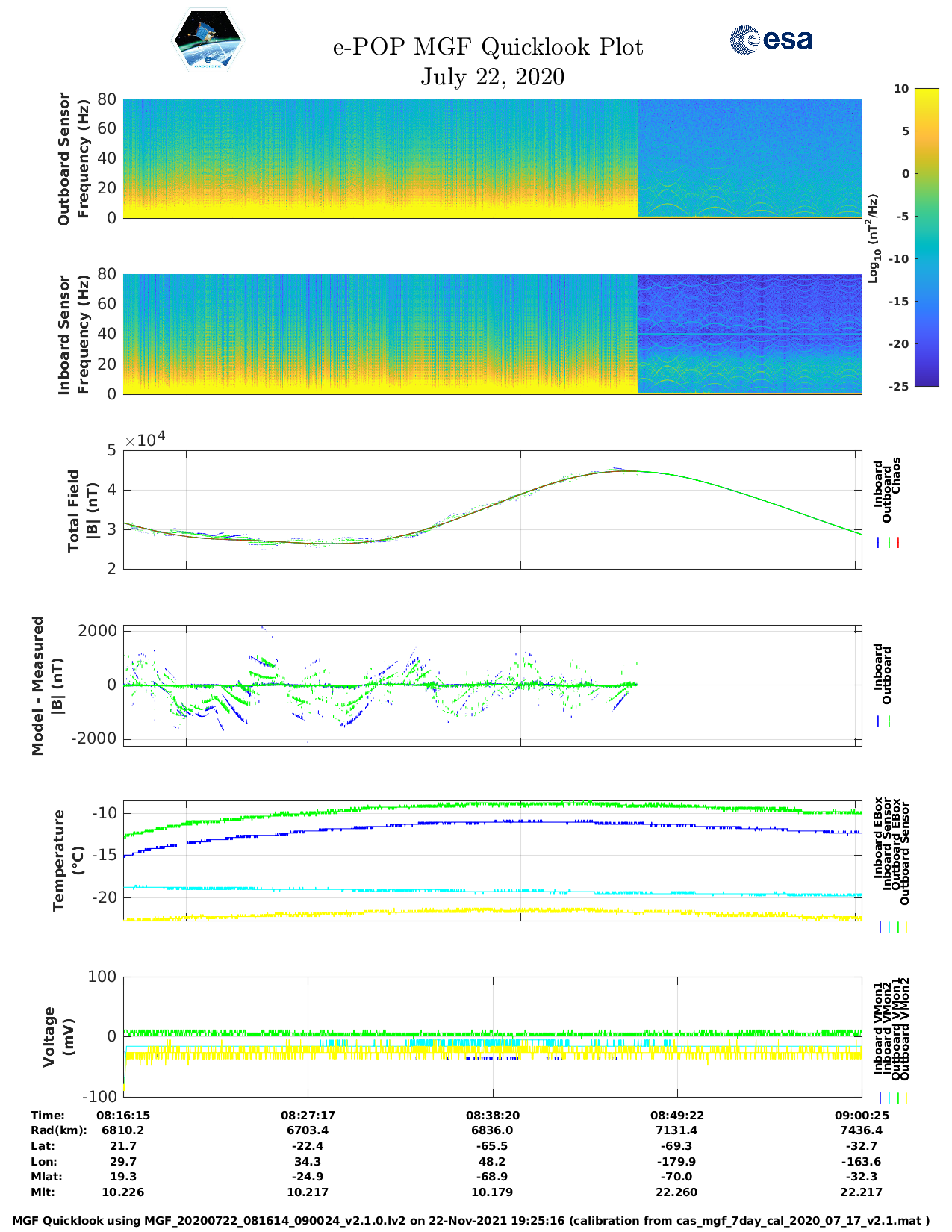Click the Log10 (nT²/Hz) colorbar label
This screenshot has width=952, height=1232.
click(x=873, y=238)
